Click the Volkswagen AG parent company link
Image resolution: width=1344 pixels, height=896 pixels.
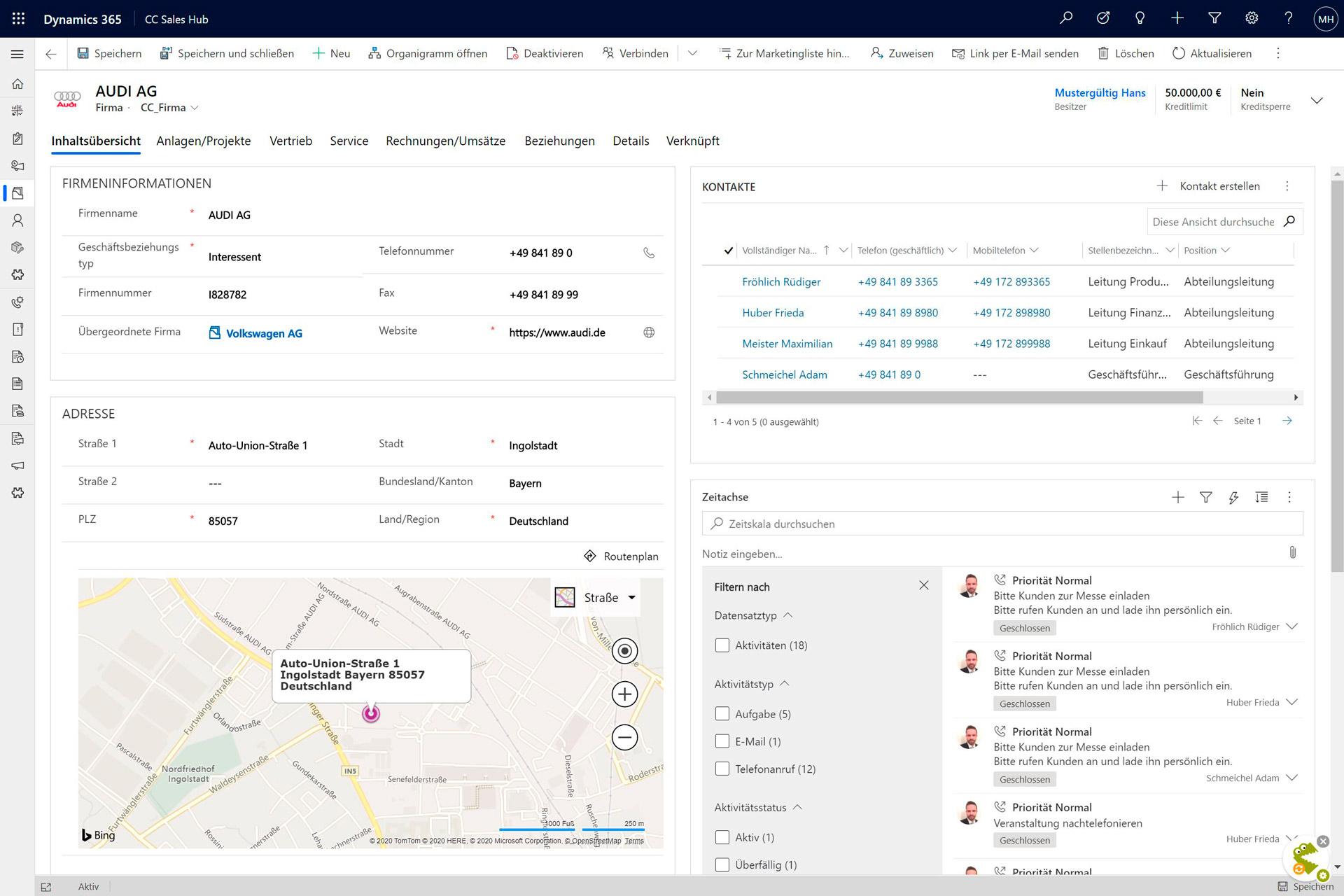point(263,332)
